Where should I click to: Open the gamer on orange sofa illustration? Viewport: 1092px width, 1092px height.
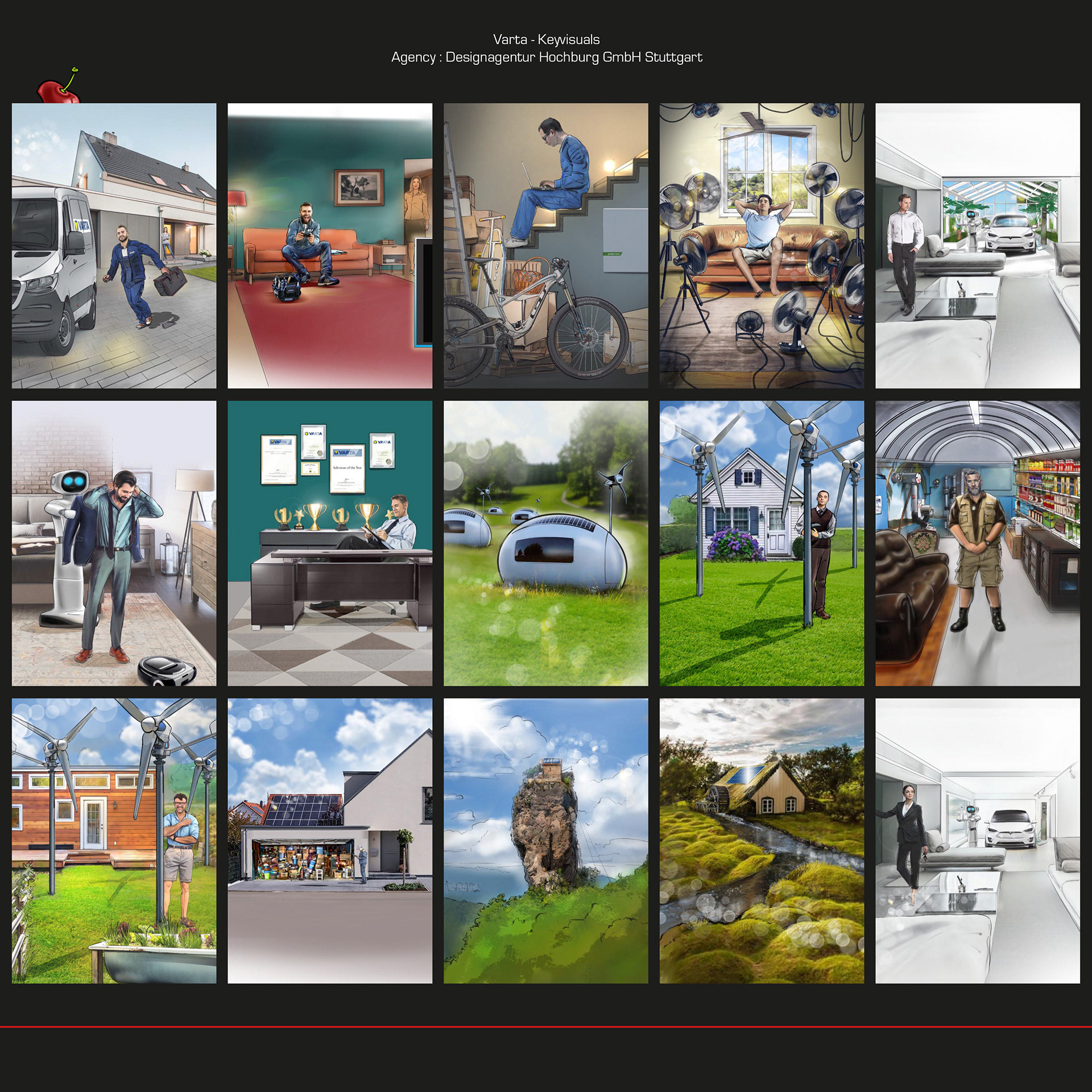330,246
